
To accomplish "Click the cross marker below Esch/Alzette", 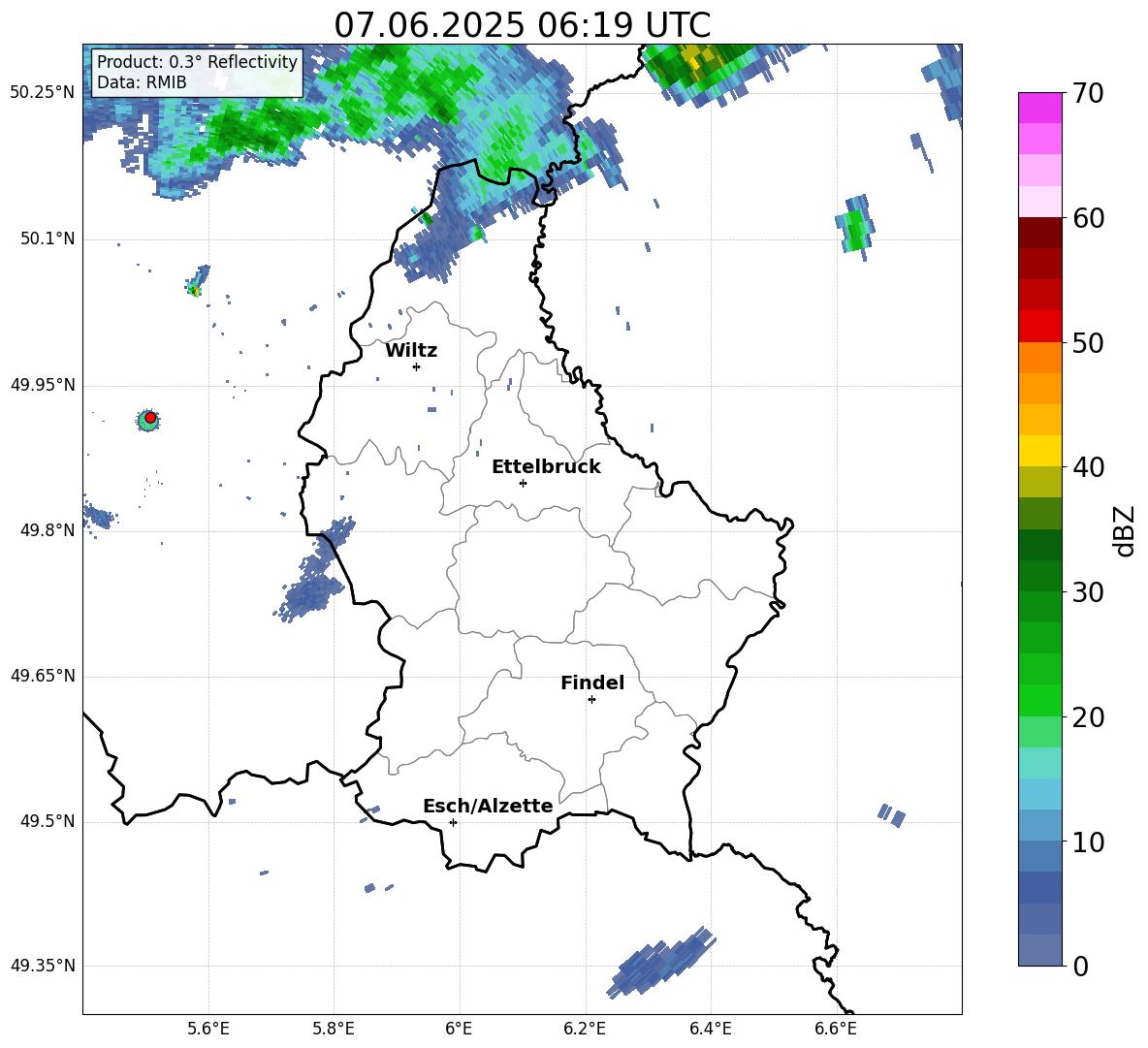I will [x=453, y=822].
